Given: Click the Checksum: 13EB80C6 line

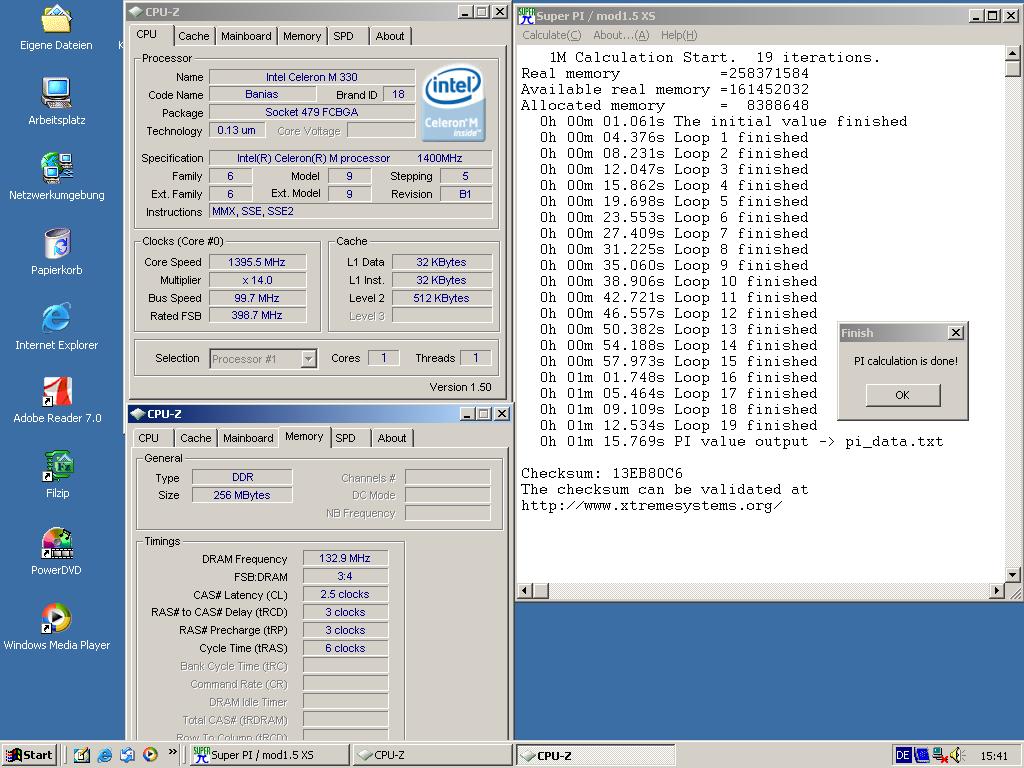Looking at the screenshot, I should [x=601, y=473].
